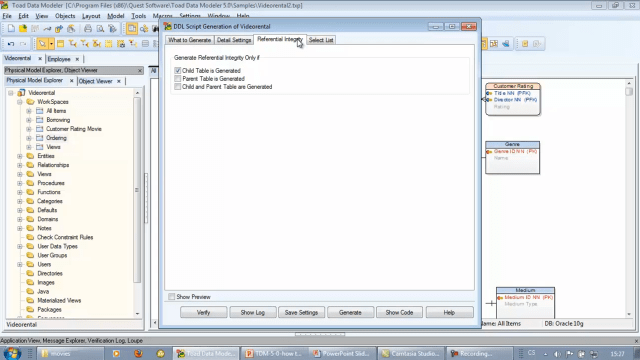Click the Windows Start orb
This screenshot has height=360, width=640.
(x=12, y=353)
